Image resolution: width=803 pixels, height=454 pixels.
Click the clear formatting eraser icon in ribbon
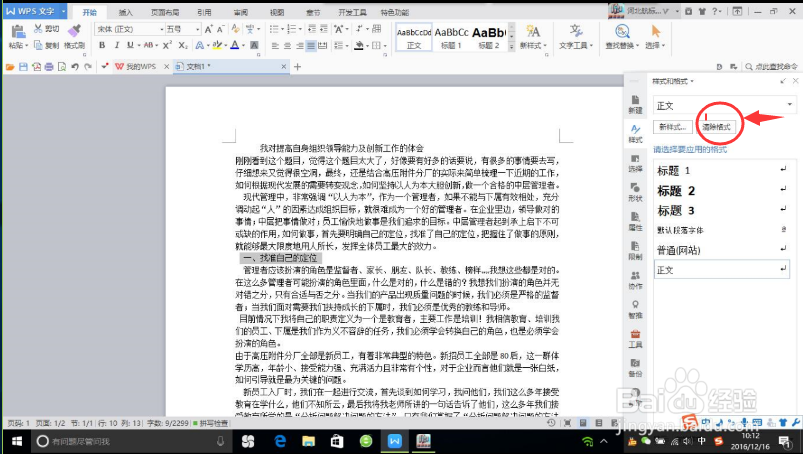[x=235, y=29]
